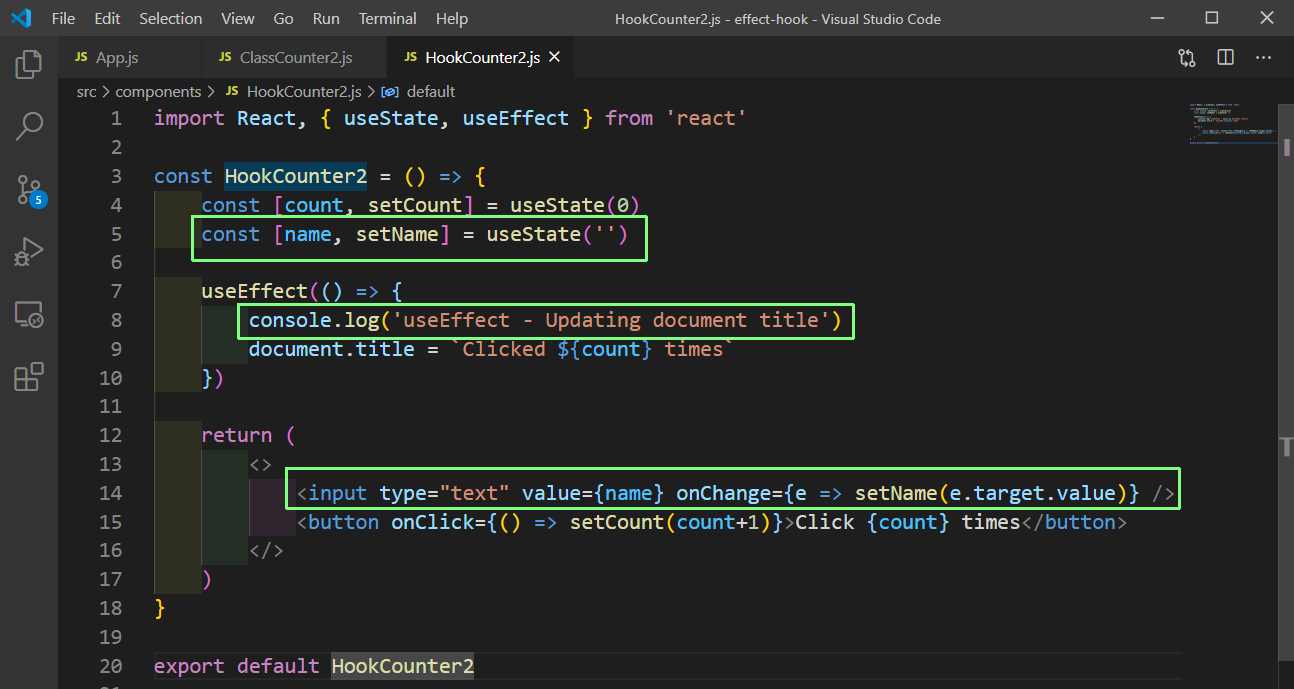
Task: Open the Explorer view in activity bar
Action: click(29, 66)
